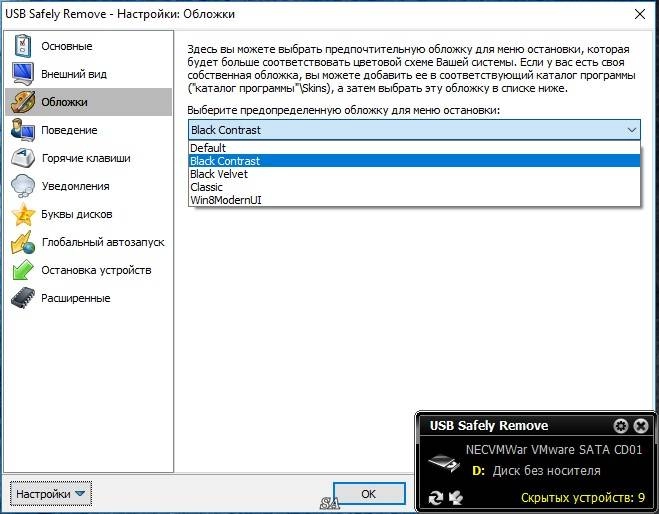
Task: Click the USB Safely Remove popup title
Action: click(489, 426)
